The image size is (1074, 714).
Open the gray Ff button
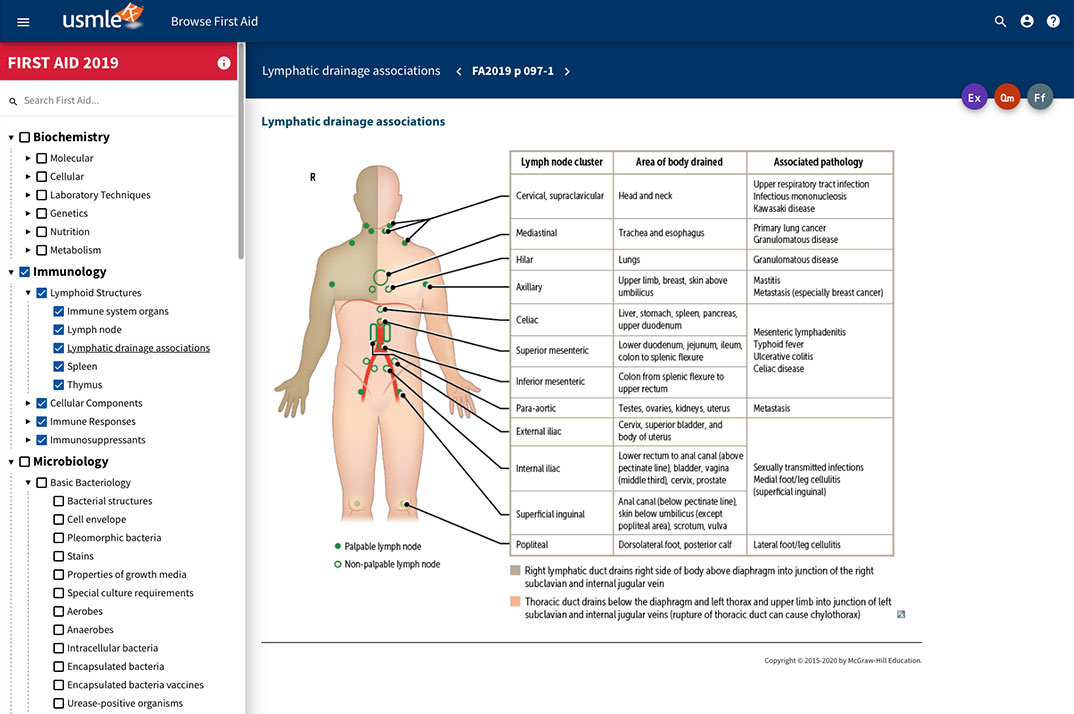(1040, 97)
